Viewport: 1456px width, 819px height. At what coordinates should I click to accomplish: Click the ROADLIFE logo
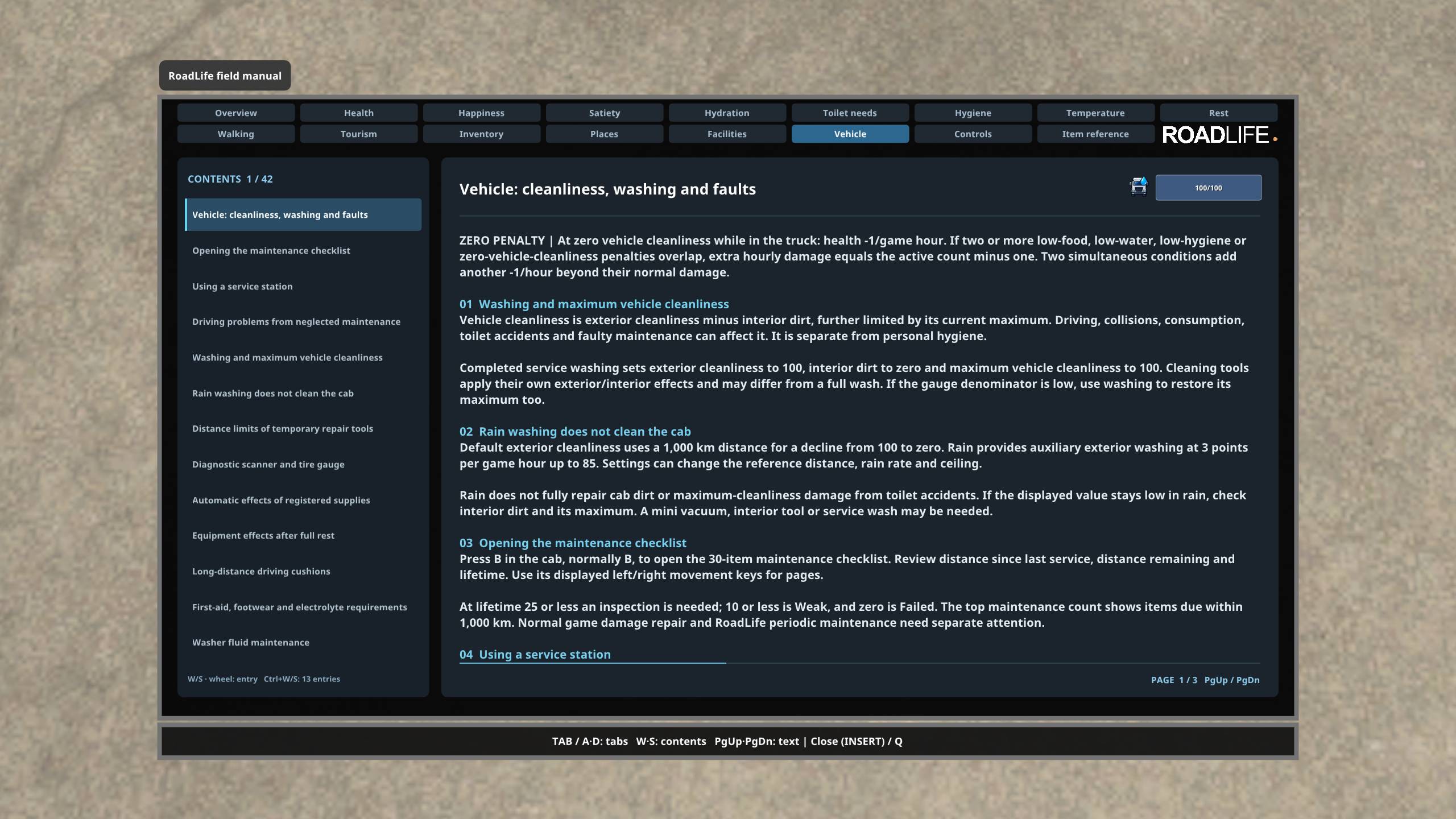click(1219, 135)
